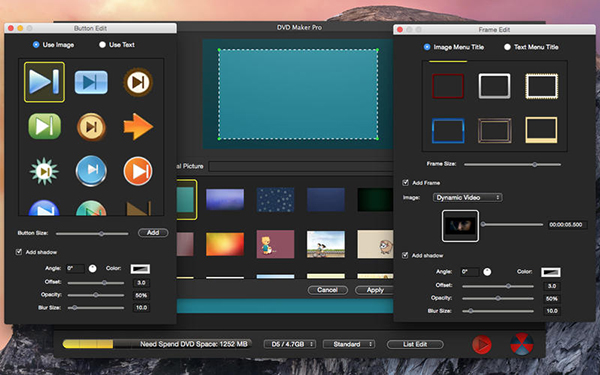Screen dimensions: 600x375
Task: Select the orange arrow button image
Action: pyautogui.click(x=138, y=126)
